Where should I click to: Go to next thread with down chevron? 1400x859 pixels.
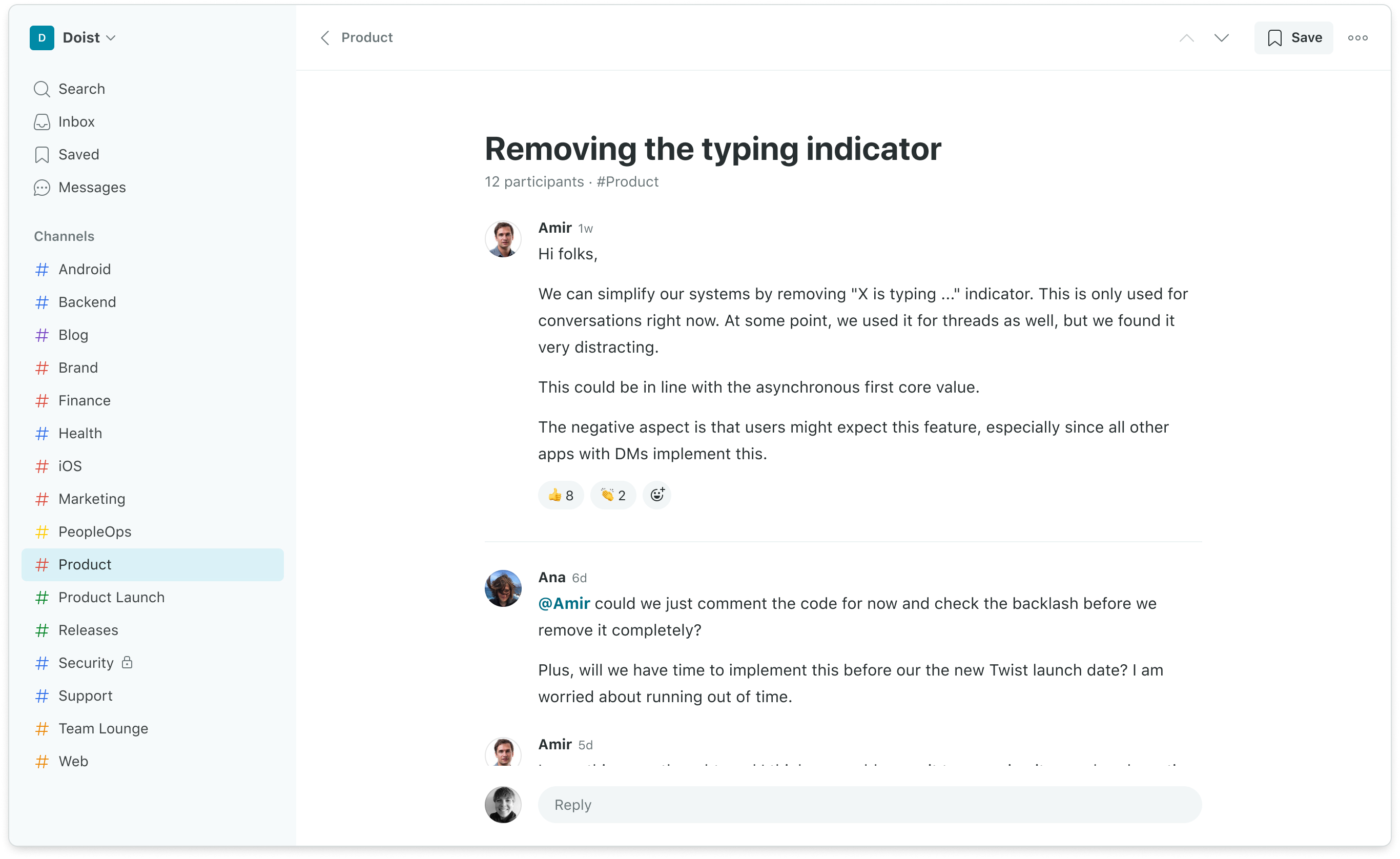pyautogui.click(x=1221, y=38)
